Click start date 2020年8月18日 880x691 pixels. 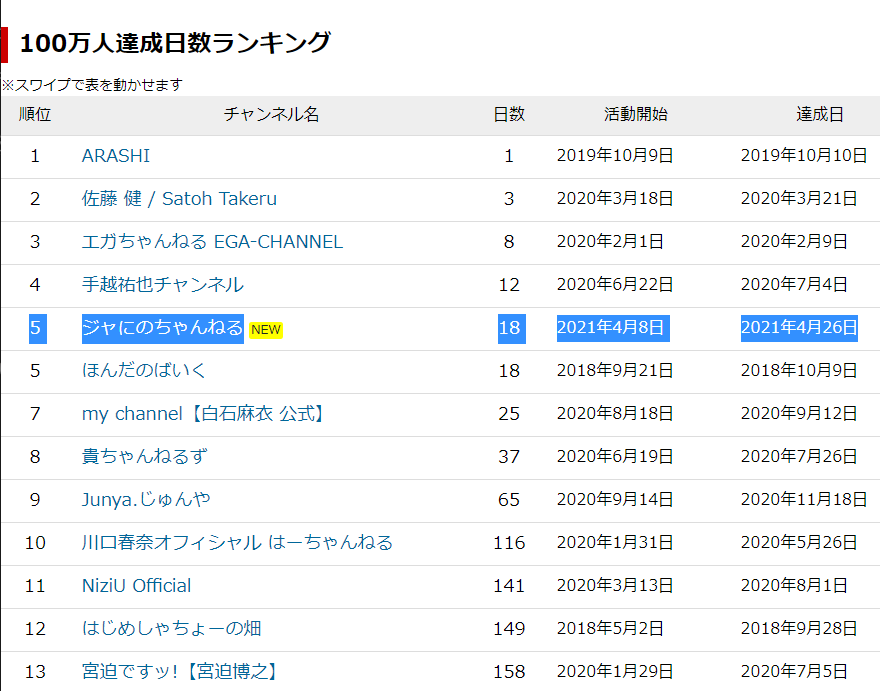[x=615, y=414]
